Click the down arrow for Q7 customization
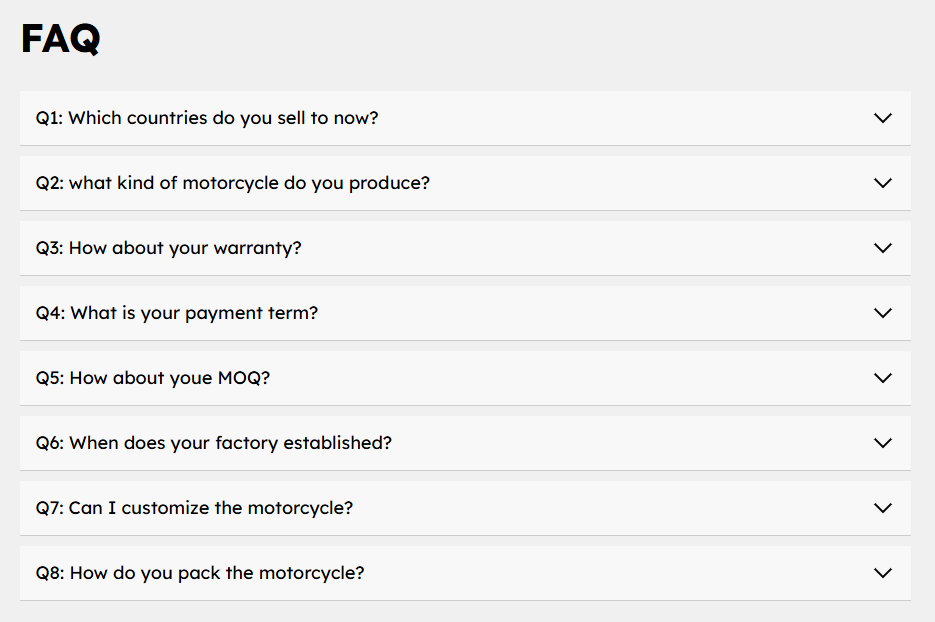The height and width of the screenshot is (622, 935). 882,508
